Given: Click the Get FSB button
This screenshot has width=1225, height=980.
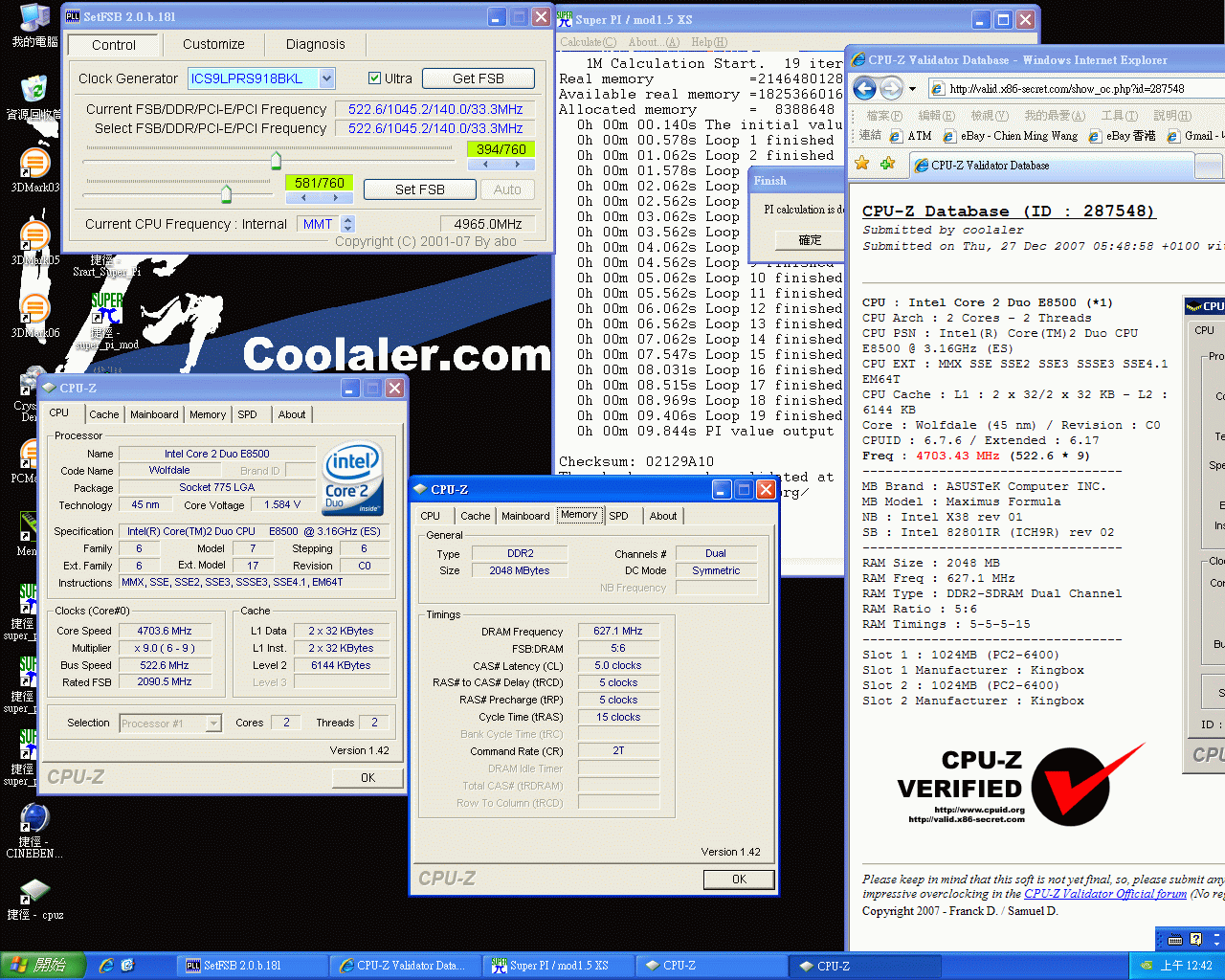Looking at the screenshot, I should pos(478,78).
